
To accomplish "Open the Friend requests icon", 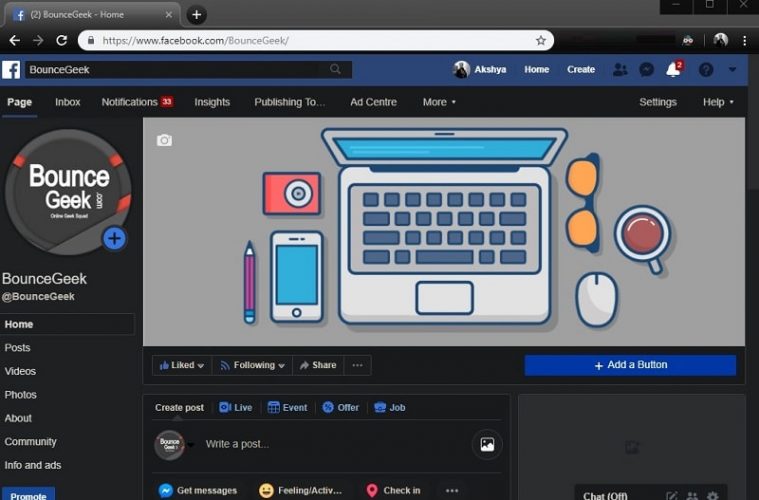I will coord(620,70).
